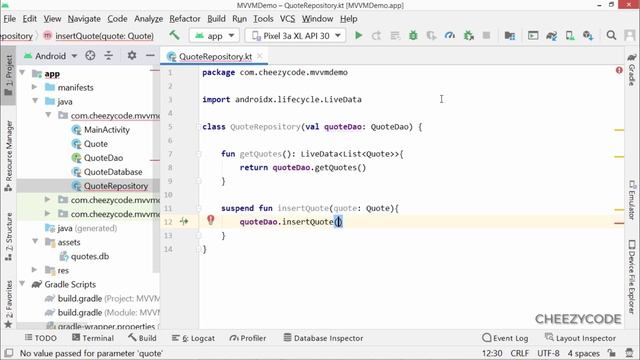640x360 pixels.
Task: Open the File menu
Action: coord(9,19)
